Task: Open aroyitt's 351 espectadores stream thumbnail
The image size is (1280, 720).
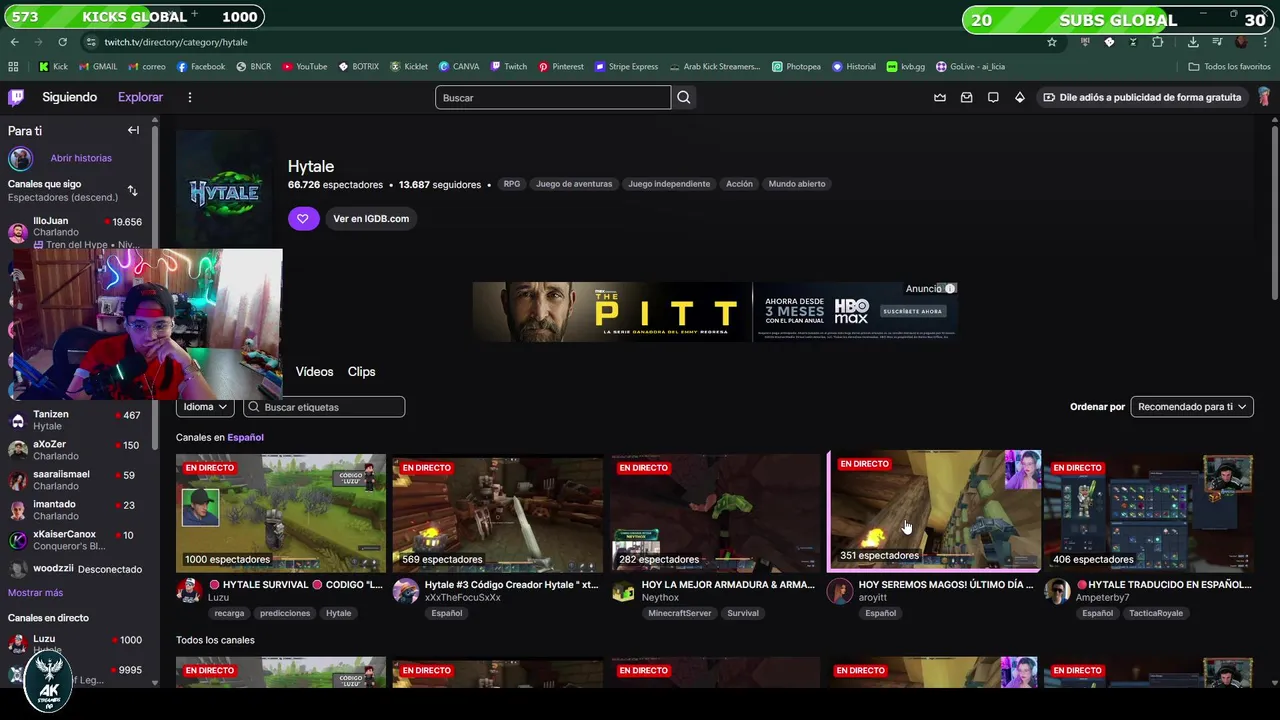Action: point(935,510)
